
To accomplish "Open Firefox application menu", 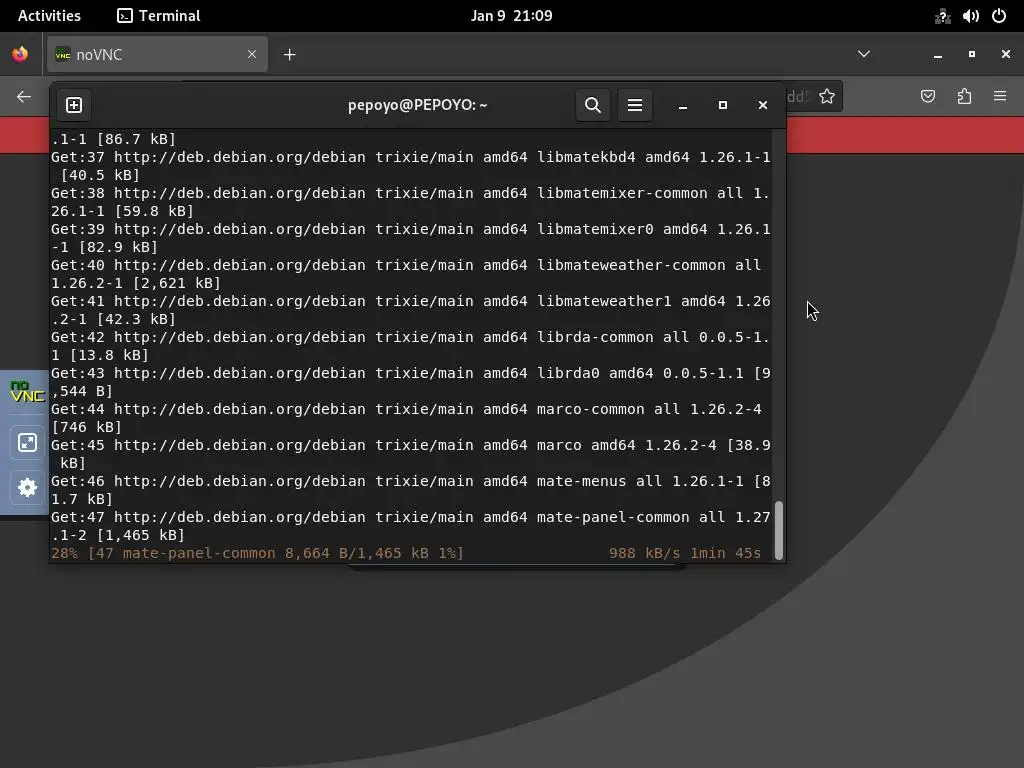I will (1000, 97).
